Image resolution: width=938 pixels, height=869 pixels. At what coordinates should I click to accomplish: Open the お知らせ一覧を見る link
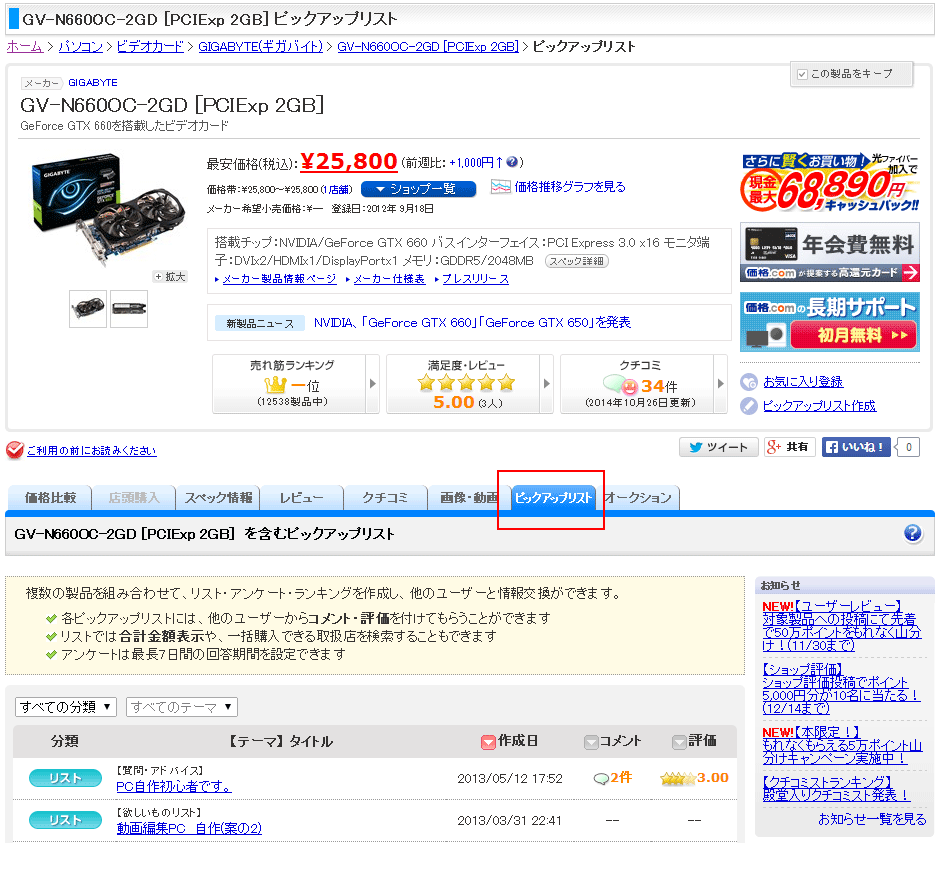[x=872, y=819]
